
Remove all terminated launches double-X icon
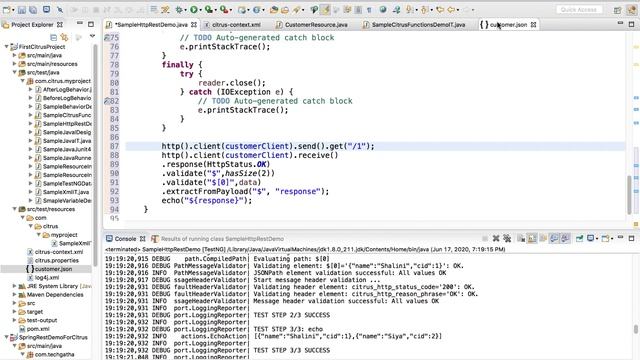click(507, 238)
